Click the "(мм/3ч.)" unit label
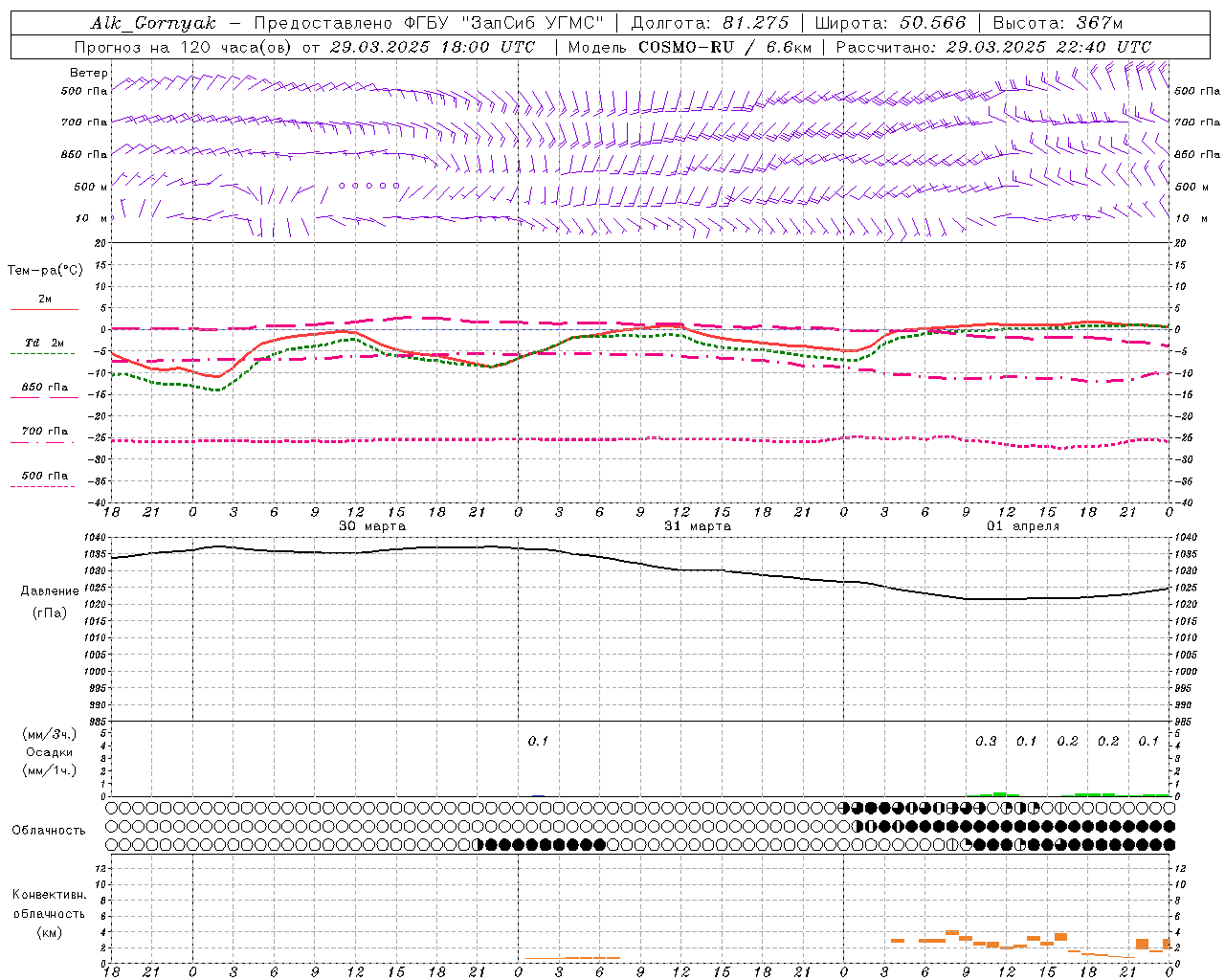 tap(50, 734)
